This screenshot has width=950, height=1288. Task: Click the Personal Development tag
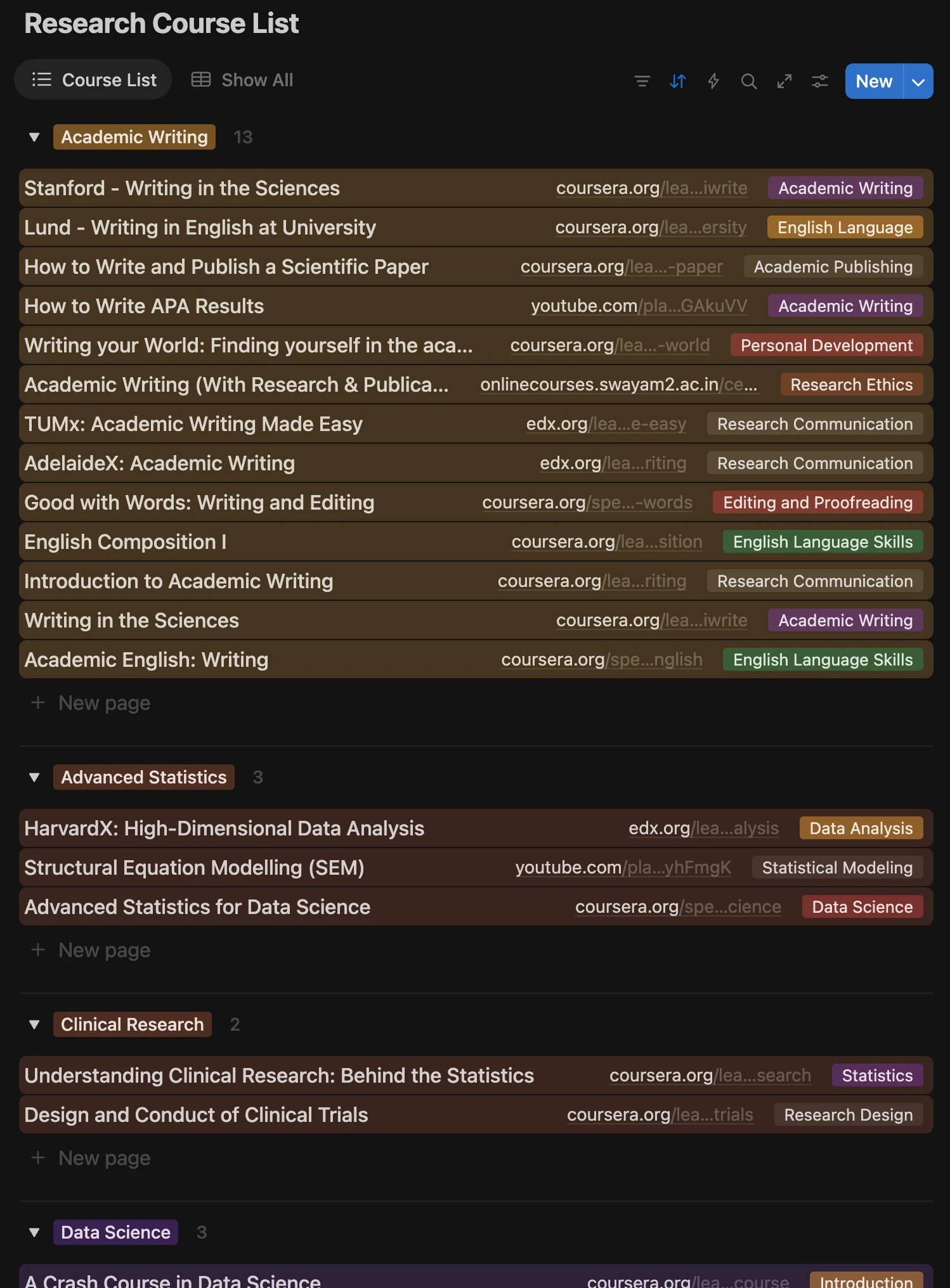click(x=827, y=345)
